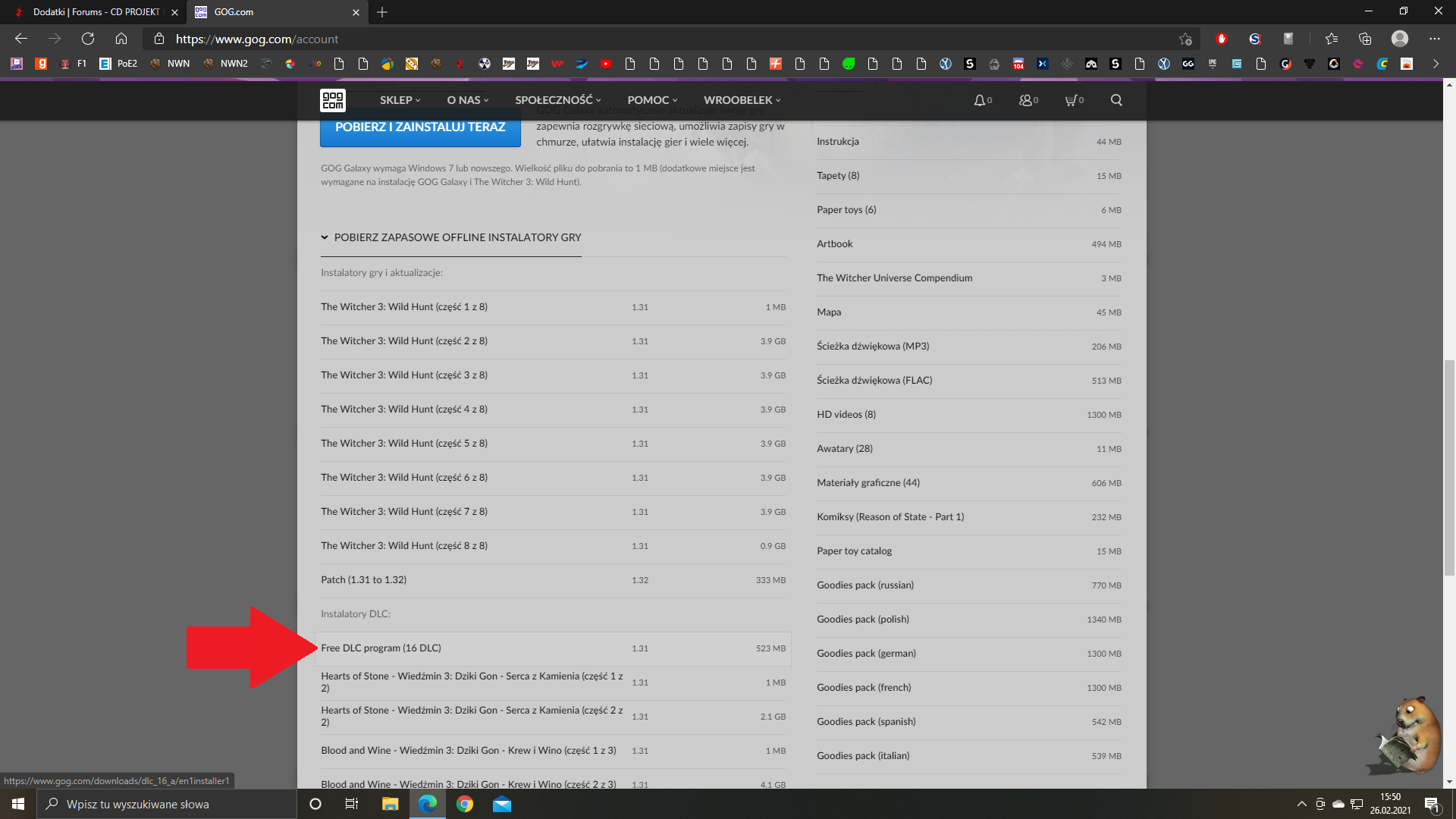Open the Windows notification center icon
This screenshot has width=1456, height=819.
point(1432,804)
